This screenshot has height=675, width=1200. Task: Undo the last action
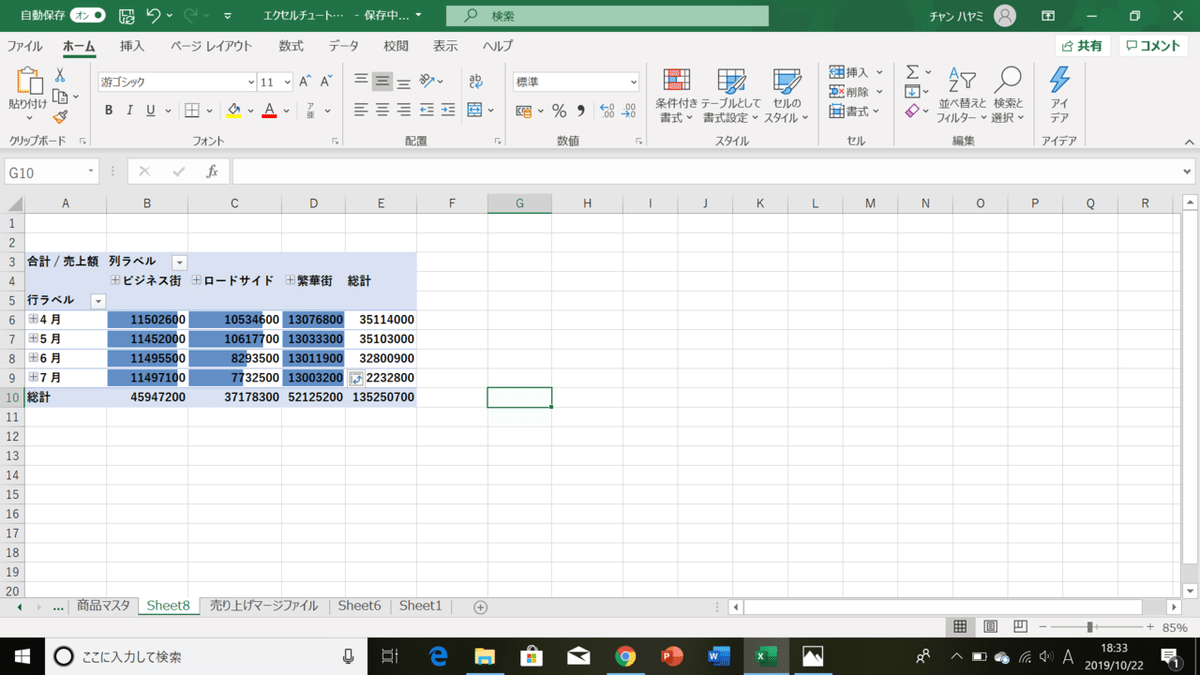tap(153, 16)
